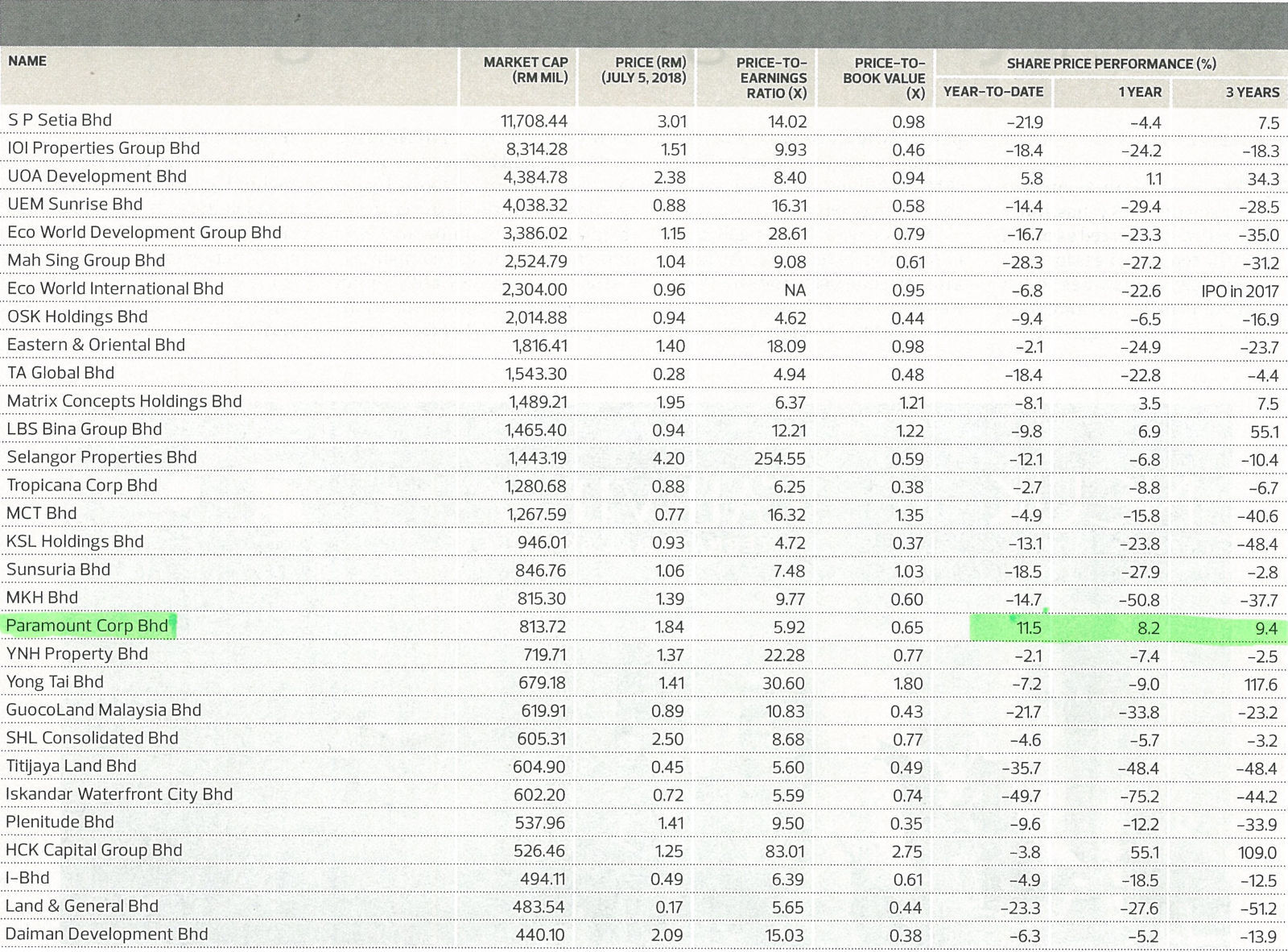
Task: Select Sunsuria Bhd name
Action: point(58,569)
